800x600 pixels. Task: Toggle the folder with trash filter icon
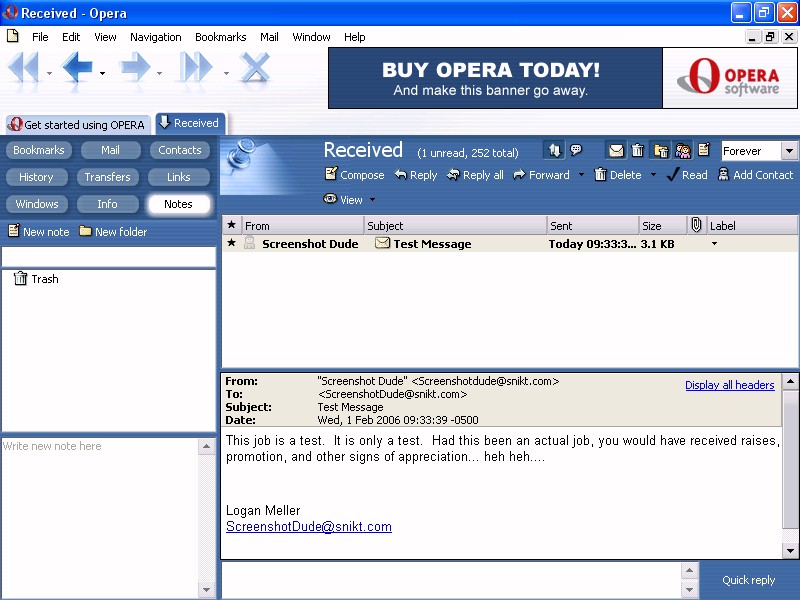(661, 151)
